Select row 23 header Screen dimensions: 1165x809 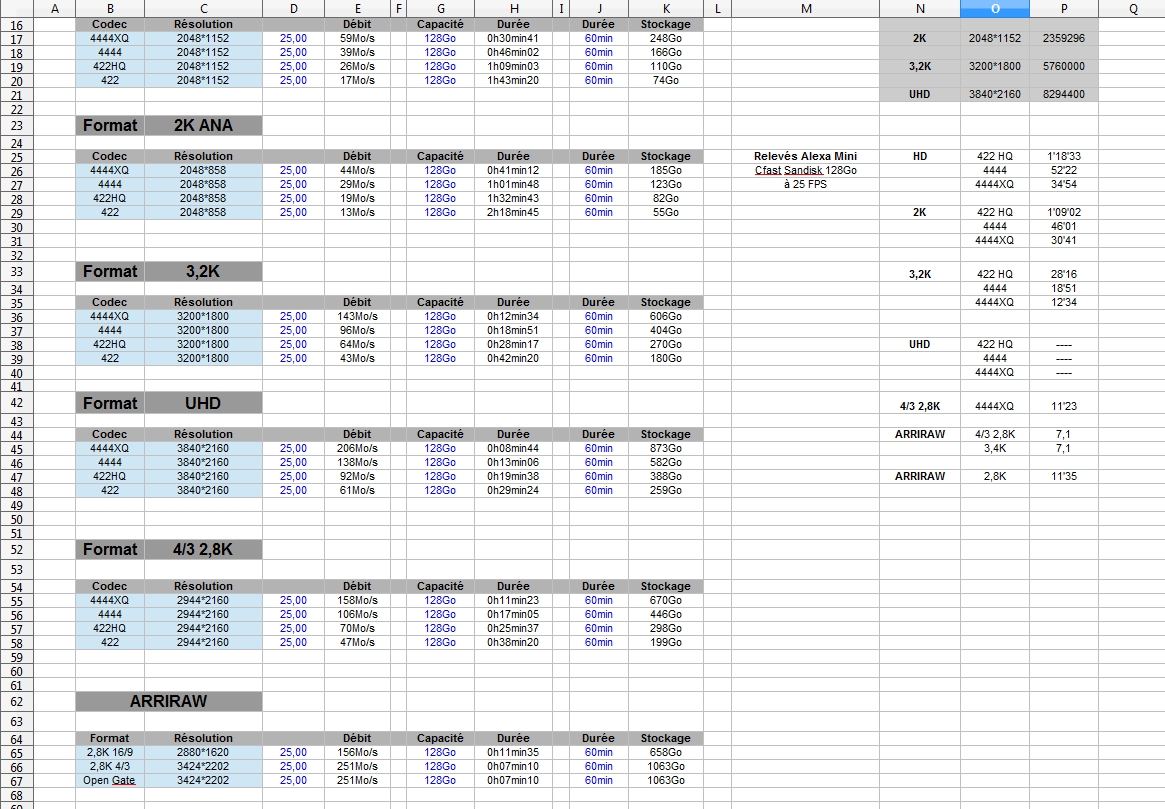(x=17, y=126)
